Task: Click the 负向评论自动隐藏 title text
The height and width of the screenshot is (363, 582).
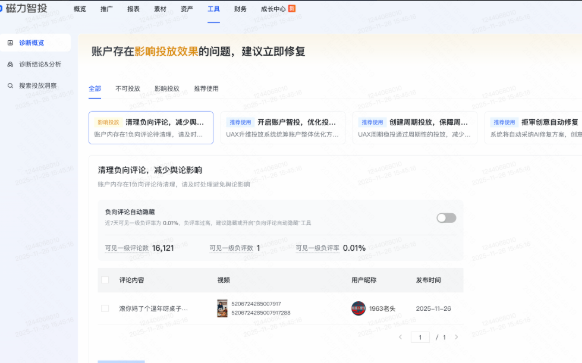Action: point(130,212)
